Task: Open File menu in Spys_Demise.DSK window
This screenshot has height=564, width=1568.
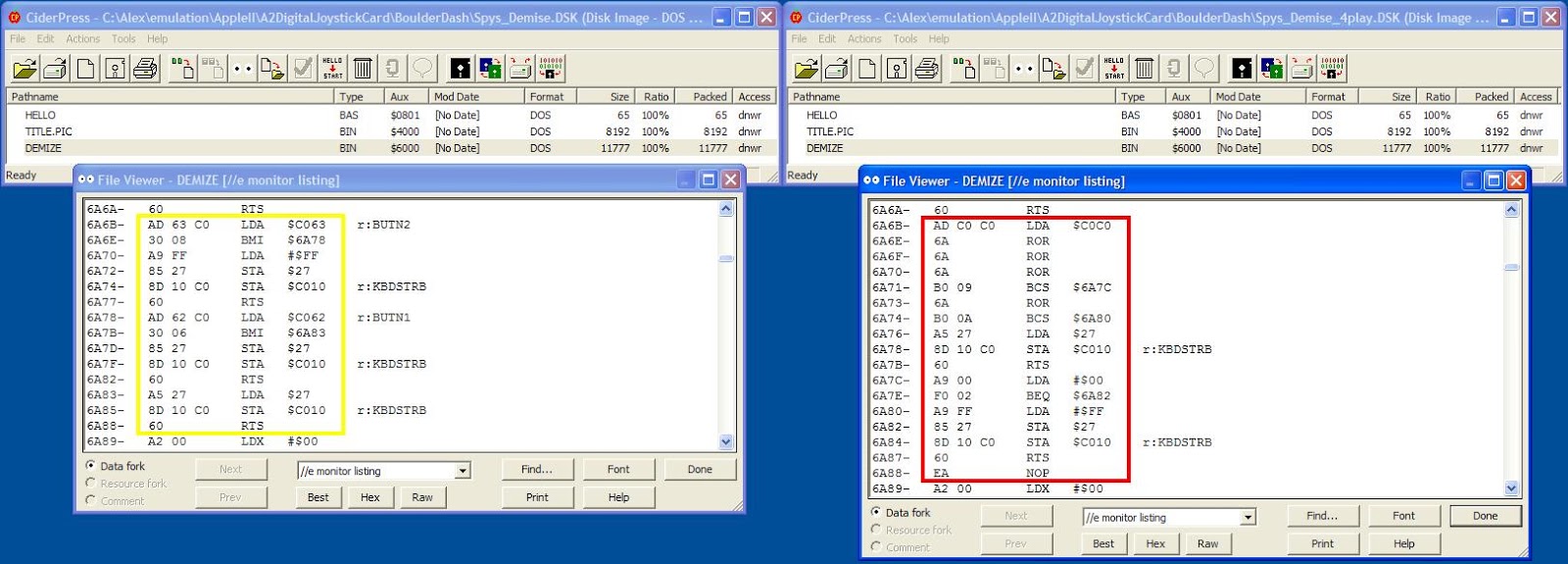Action: coord(18,39)
